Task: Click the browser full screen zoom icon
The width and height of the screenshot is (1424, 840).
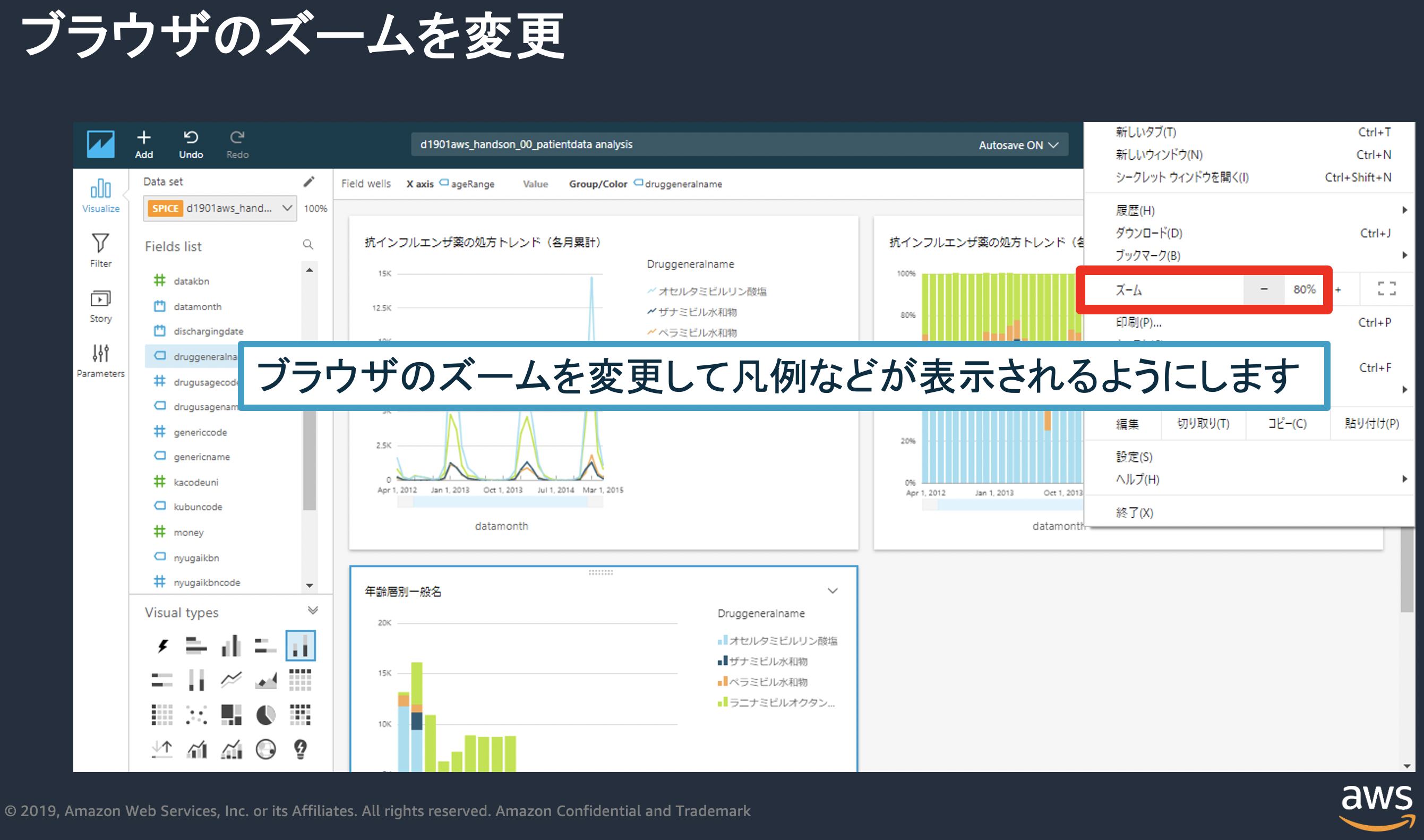Action: [1386, 289]
